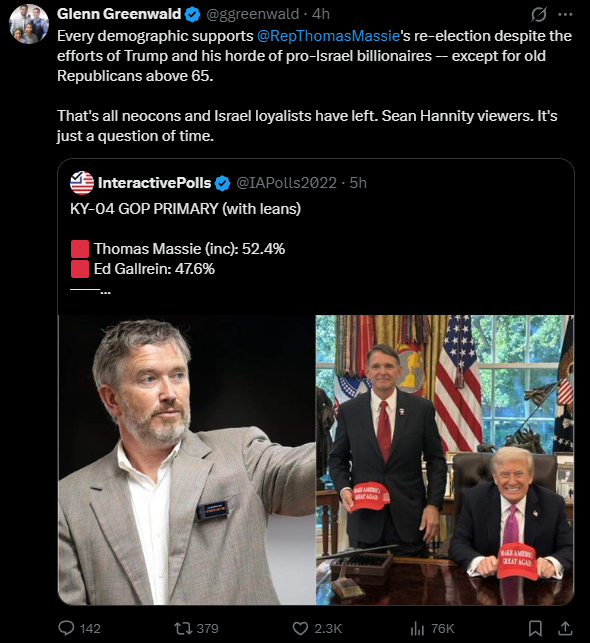Open the Oval Office photo on right

click(x=445, y=460)
